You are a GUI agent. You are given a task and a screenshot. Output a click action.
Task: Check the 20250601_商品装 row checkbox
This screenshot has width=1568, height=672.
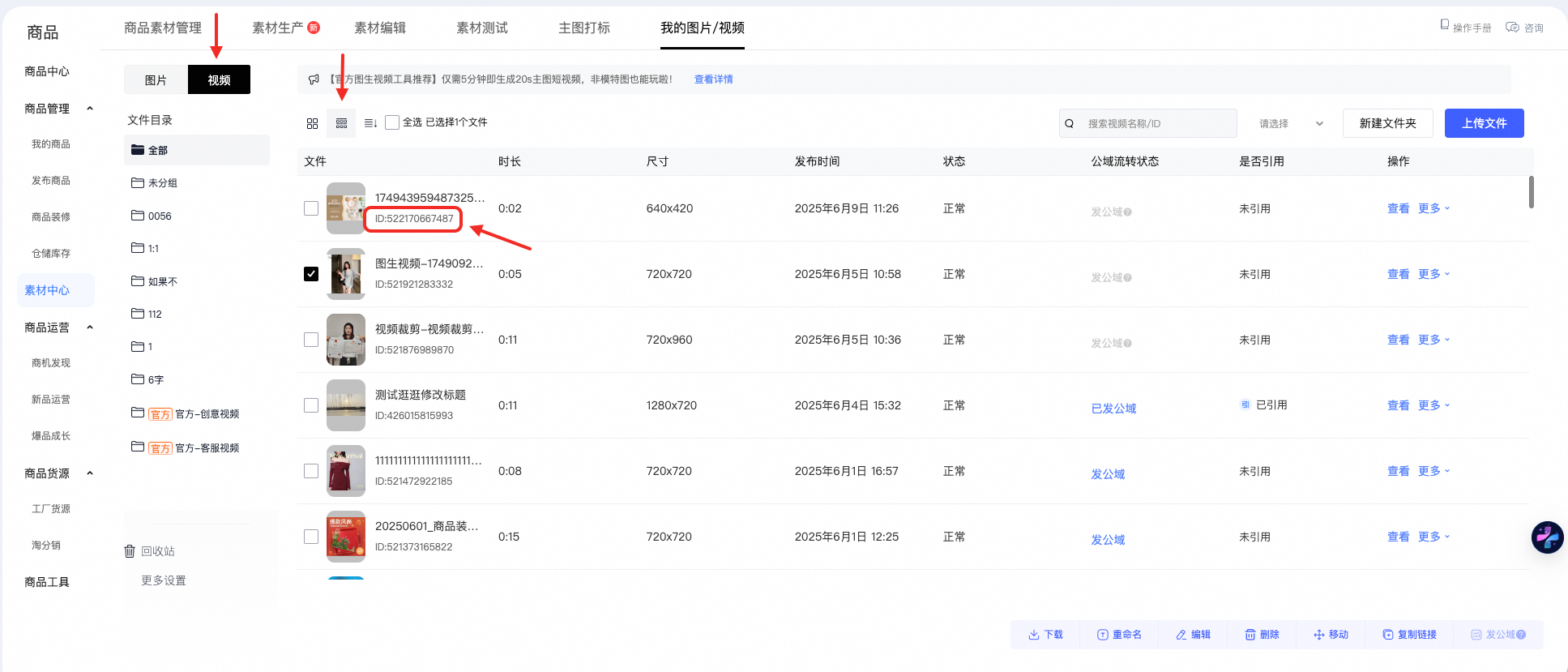[x=311, y=537]
